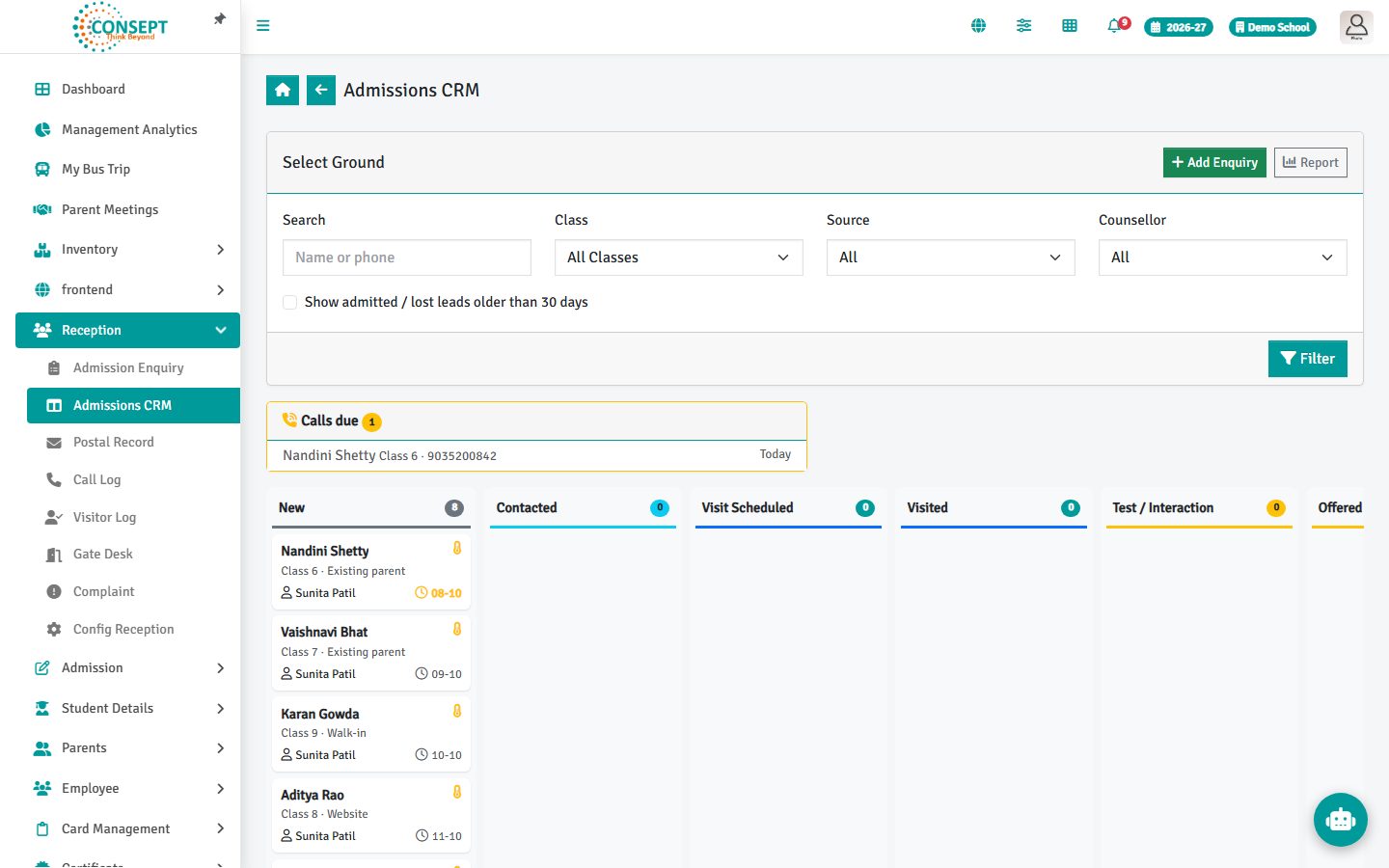Open Dashboard in the sidebar

(127, 89)
